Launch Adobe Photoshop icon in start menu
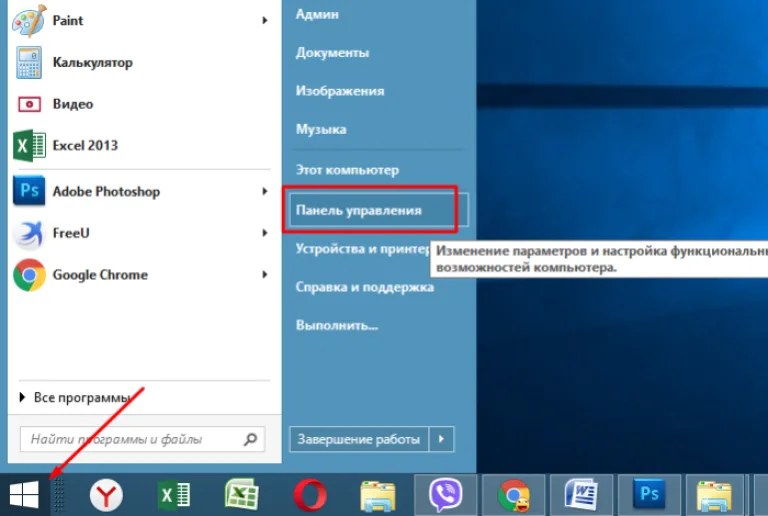768x516 pixels. [x=29, y=190]
